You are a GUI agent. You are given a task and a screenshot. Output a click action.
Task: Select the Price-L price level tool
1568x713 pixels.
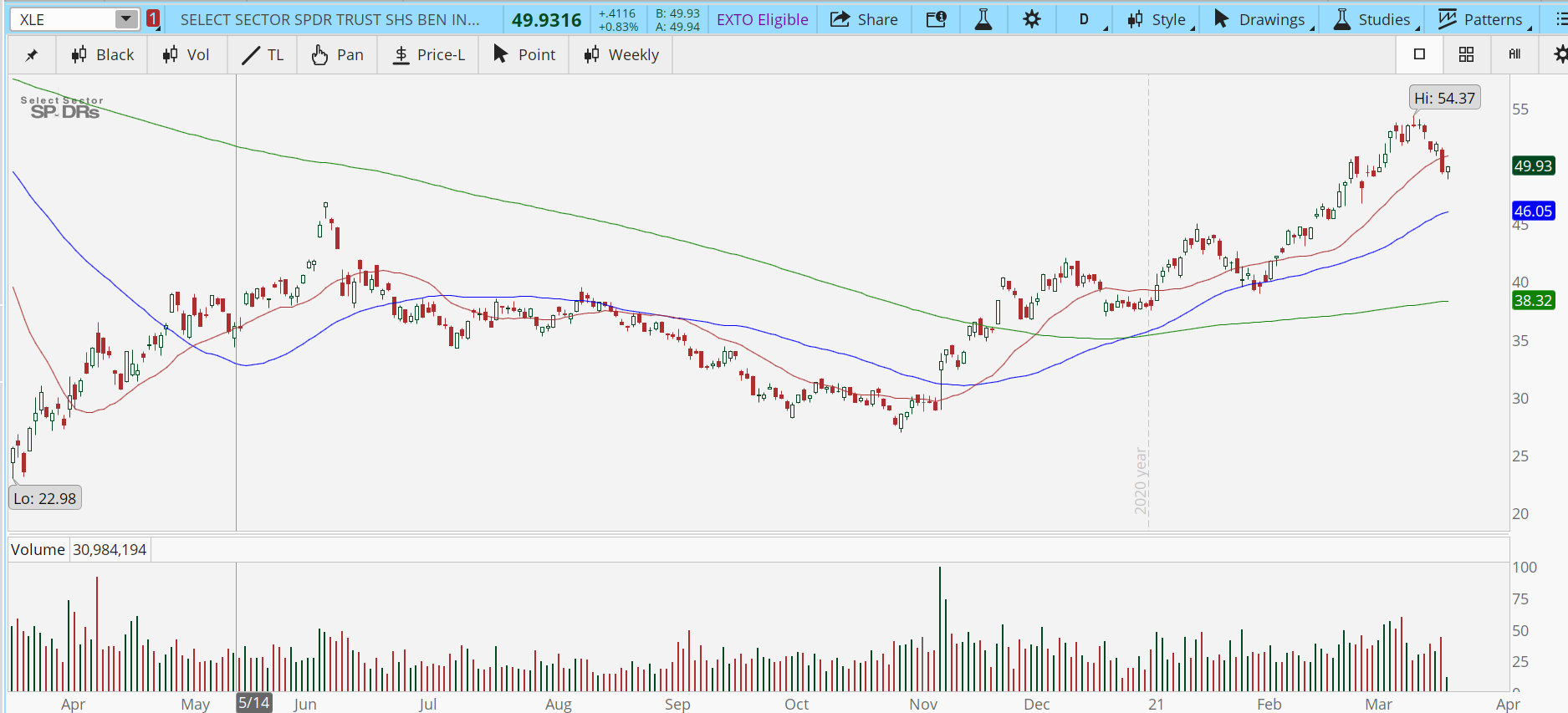coord(428,55)
